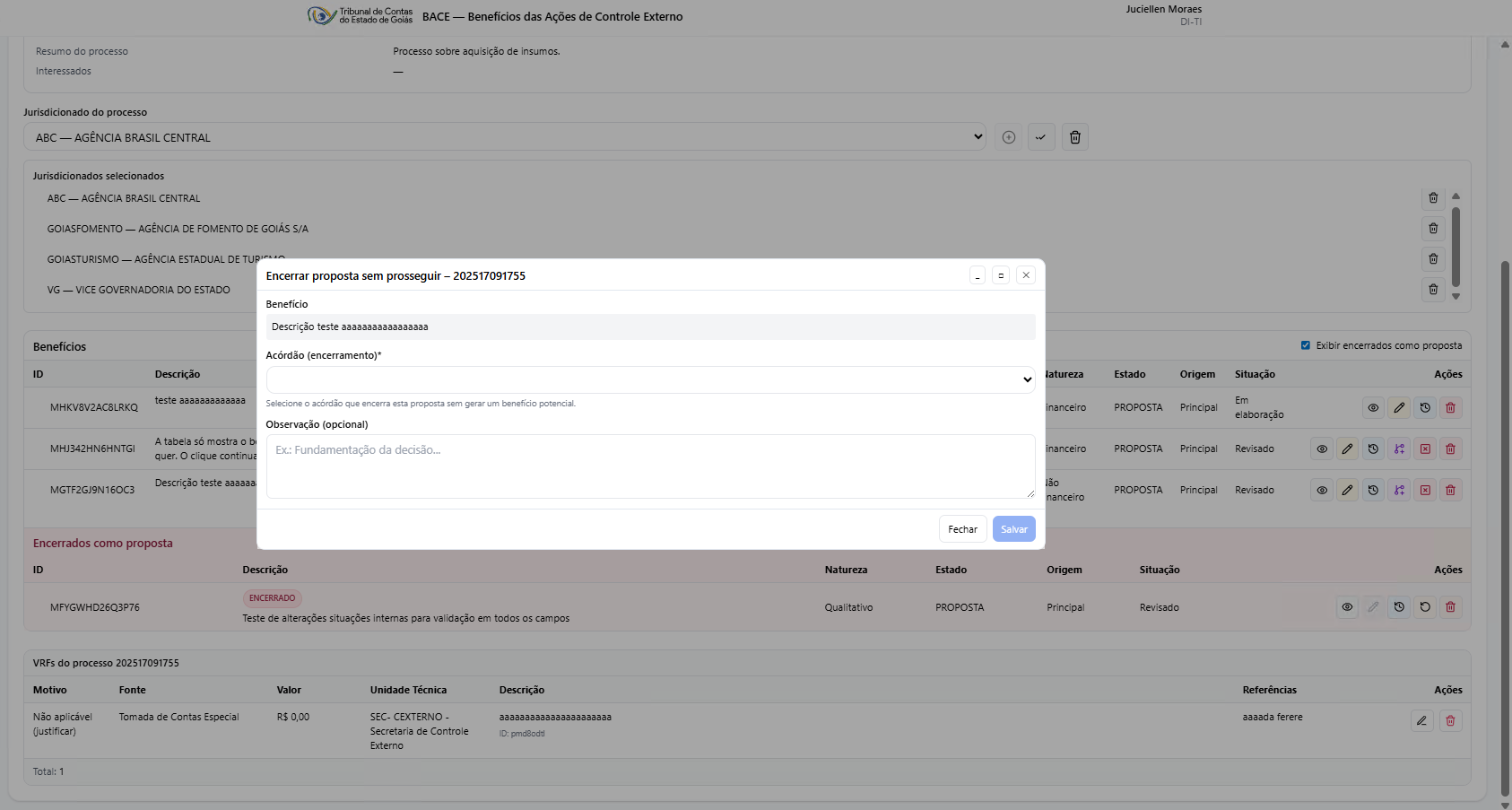This screenshot has width=1512, height=810.
Task: Open history for benefit MHJ342HN6HNTGI
Action: click(x=1373, y=449)
